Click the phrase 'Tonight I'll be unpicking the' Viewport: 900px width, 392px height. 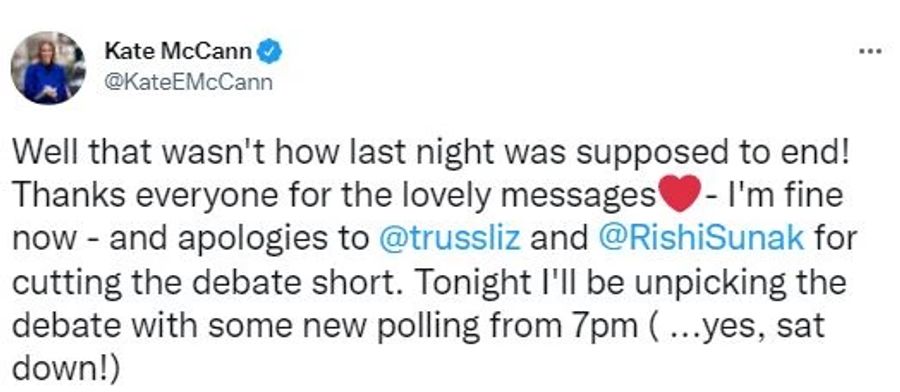627,283
